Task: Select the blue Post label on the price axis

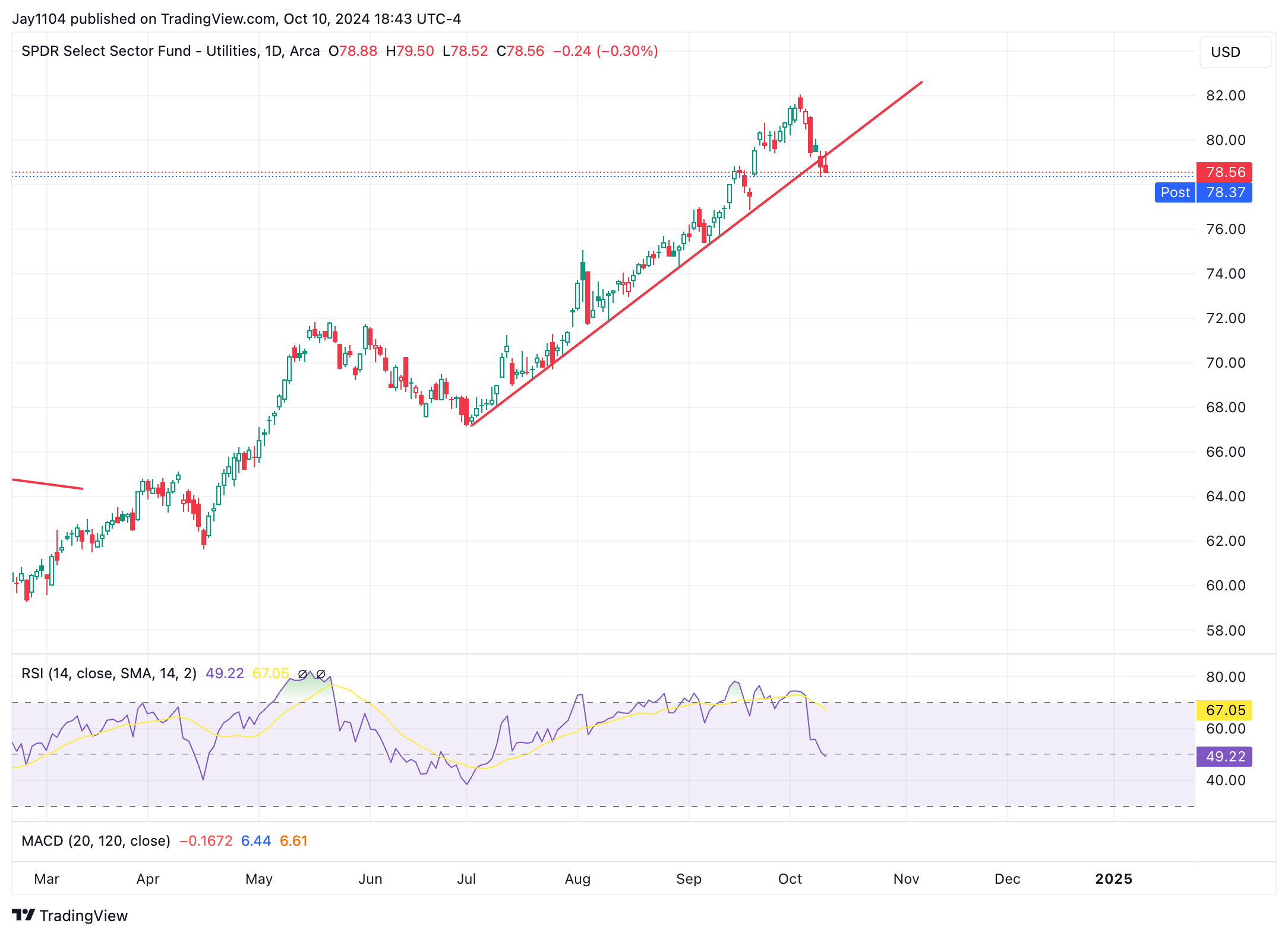Action: coord(1175,192)
